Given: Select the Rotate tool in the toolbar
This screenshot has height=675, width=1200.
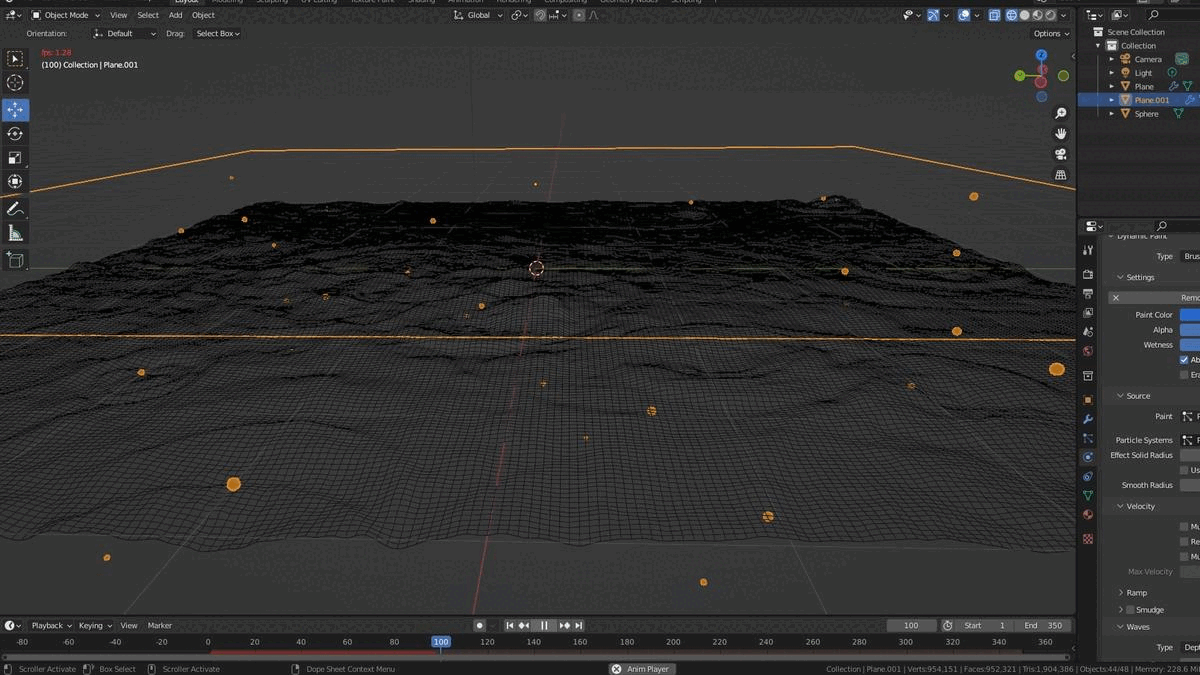Looking at the screenshot, I should (x=15, y=134).
